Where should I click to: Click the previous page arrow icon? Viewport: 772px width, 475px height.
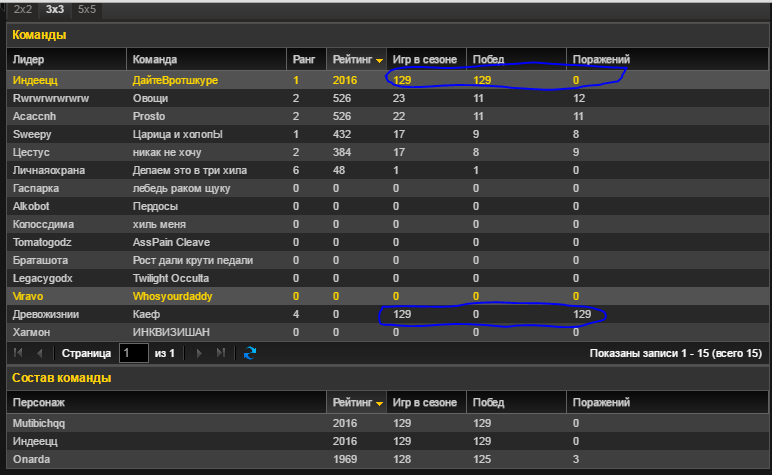pyautogui.click(x=40, y=353)
